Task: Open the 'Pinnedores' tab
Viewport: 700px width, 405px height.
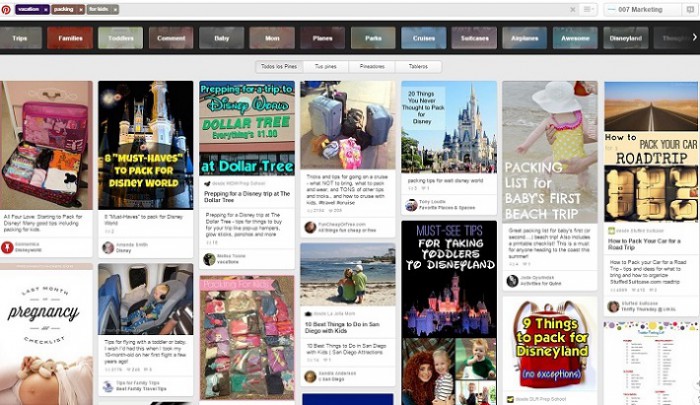Action: tap(372, 66)
